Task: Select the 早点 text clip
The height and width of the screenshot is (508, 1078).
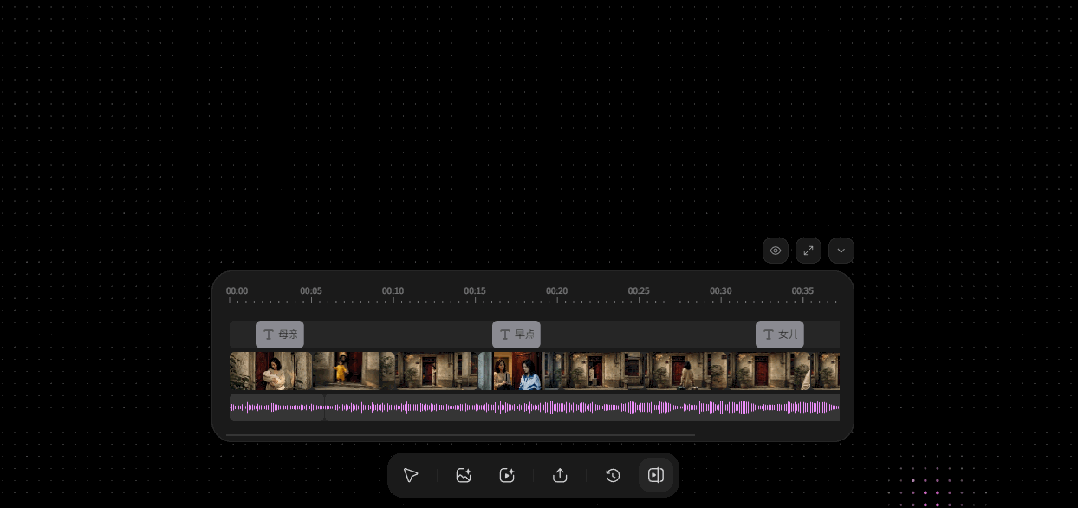Action: click(x=516, y=335)
